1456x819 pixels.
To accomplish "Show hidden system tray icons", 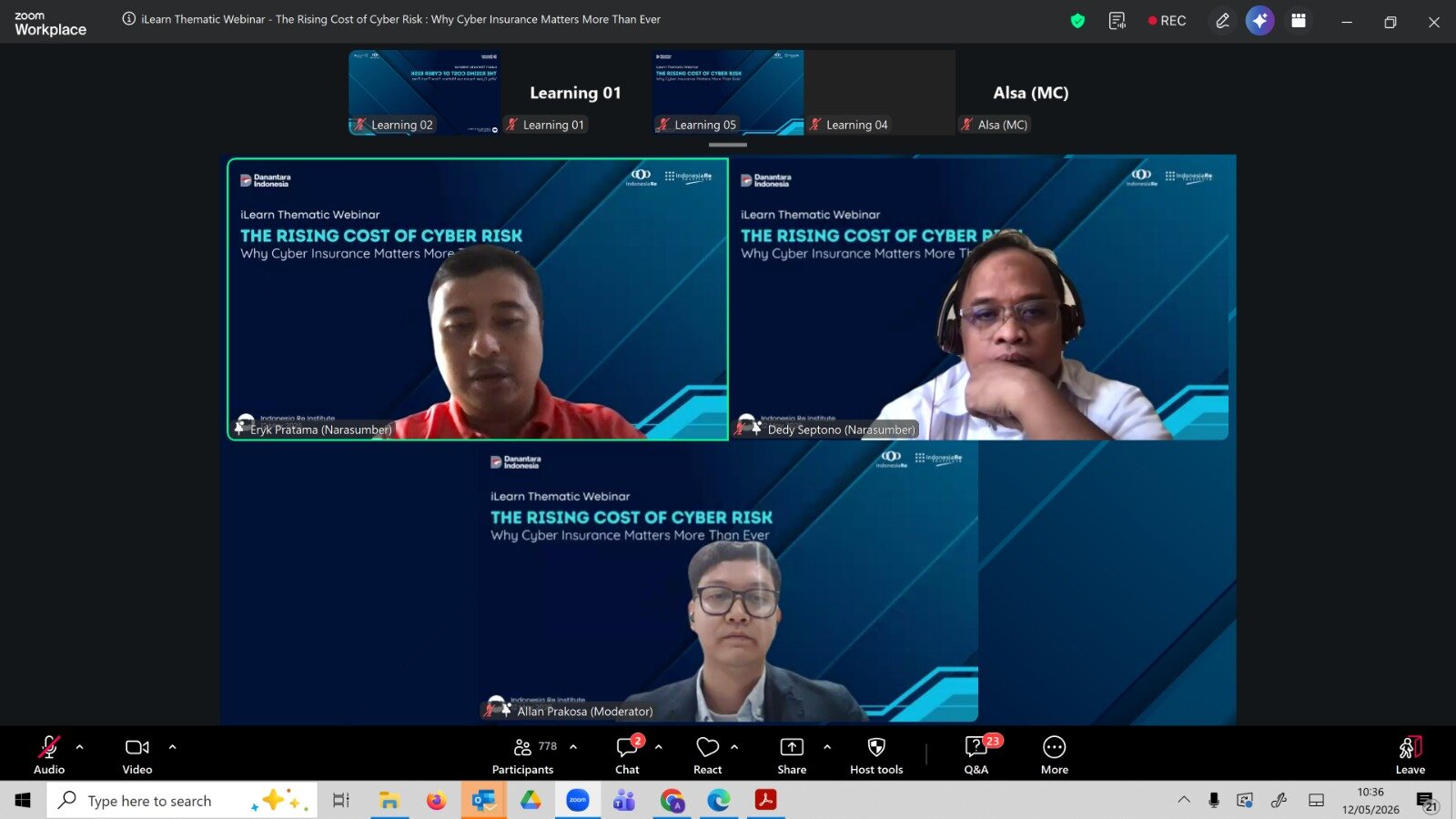I will (1184, 800).
